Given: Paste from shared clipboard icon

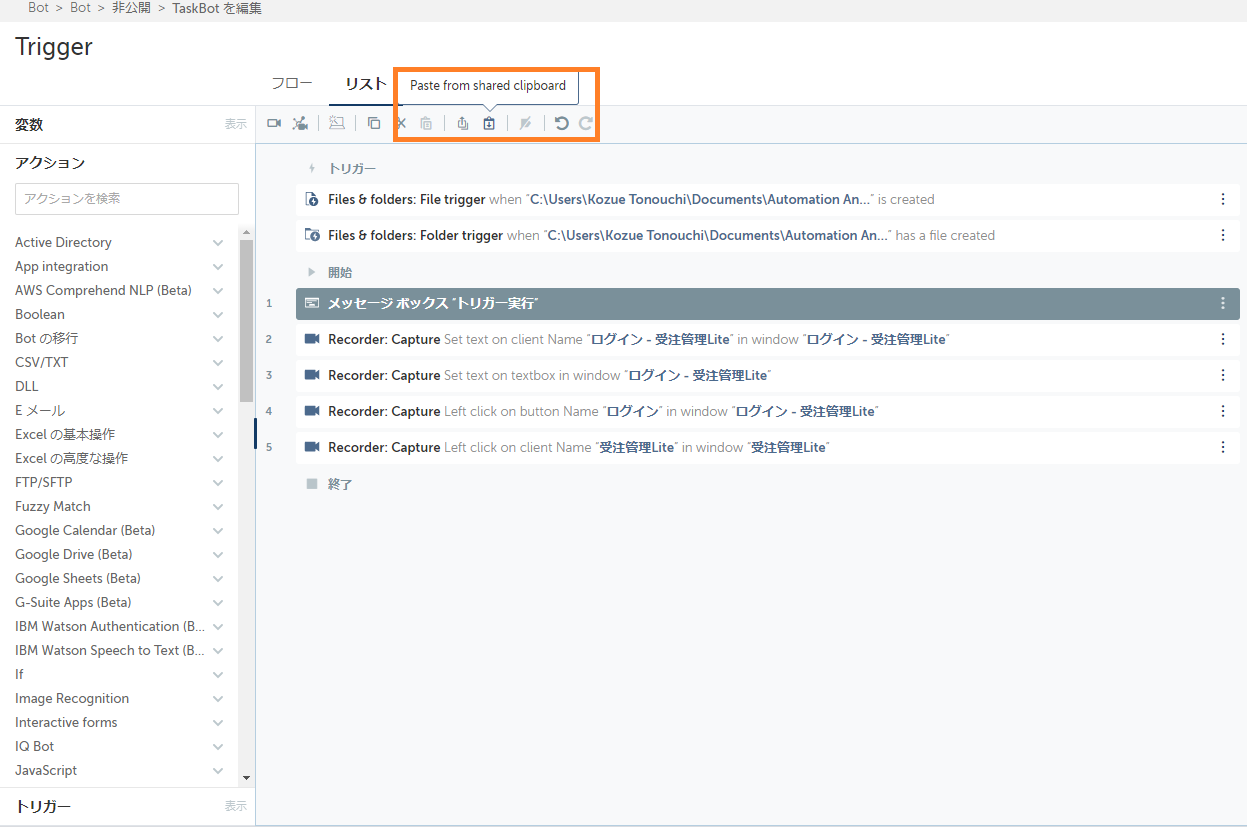Looking at the screenshot, I should (x=489, y=123).
